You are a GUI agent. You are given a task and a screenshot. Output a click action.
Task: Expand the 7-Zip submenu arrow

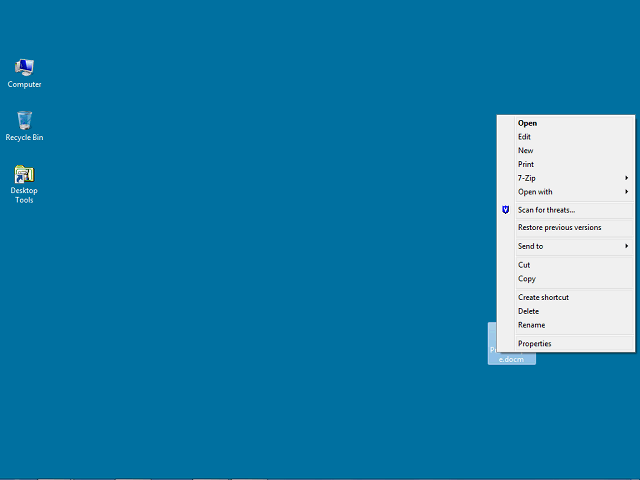(627, 178)
